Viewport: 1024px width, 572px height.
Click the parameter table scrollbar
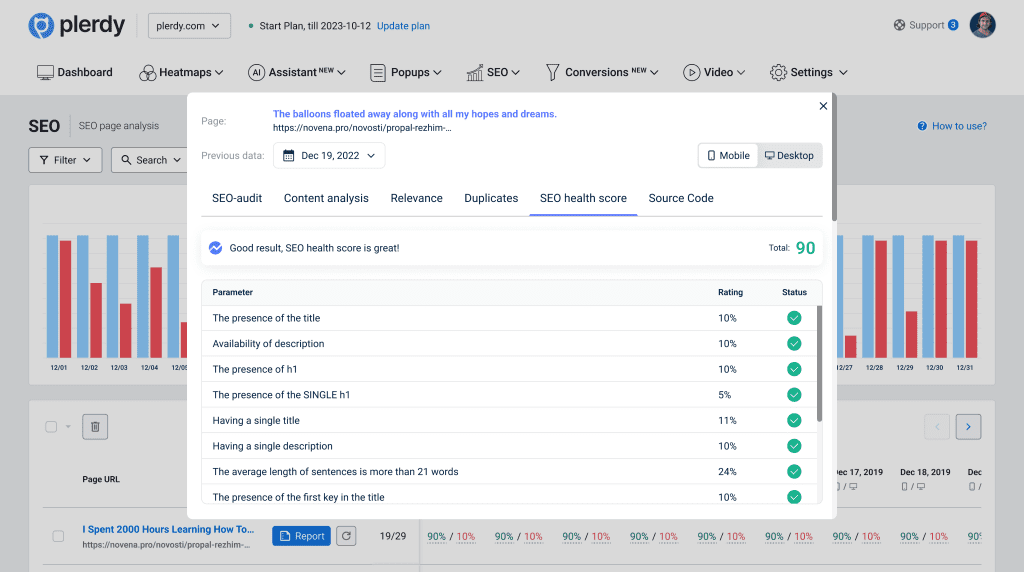pyautogui.click(x=819, y=364)
